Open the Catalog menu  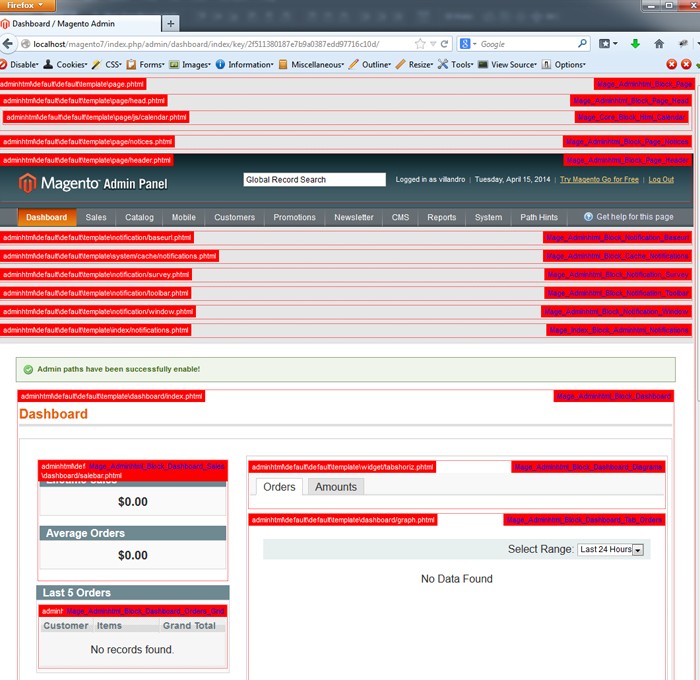[x=139, y=217]
